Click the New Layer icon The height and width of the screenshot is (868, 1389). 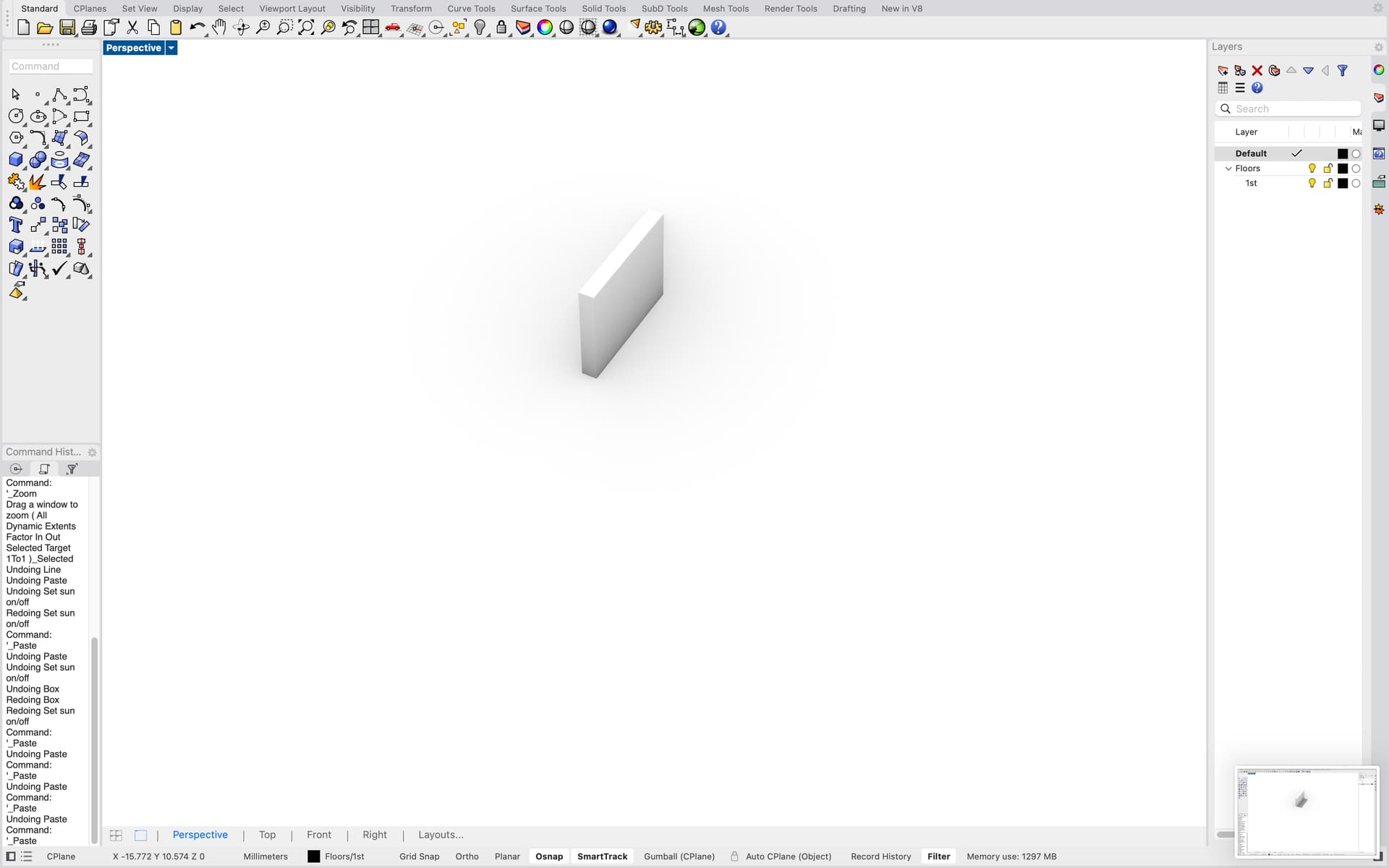(x=1223, y=70)
